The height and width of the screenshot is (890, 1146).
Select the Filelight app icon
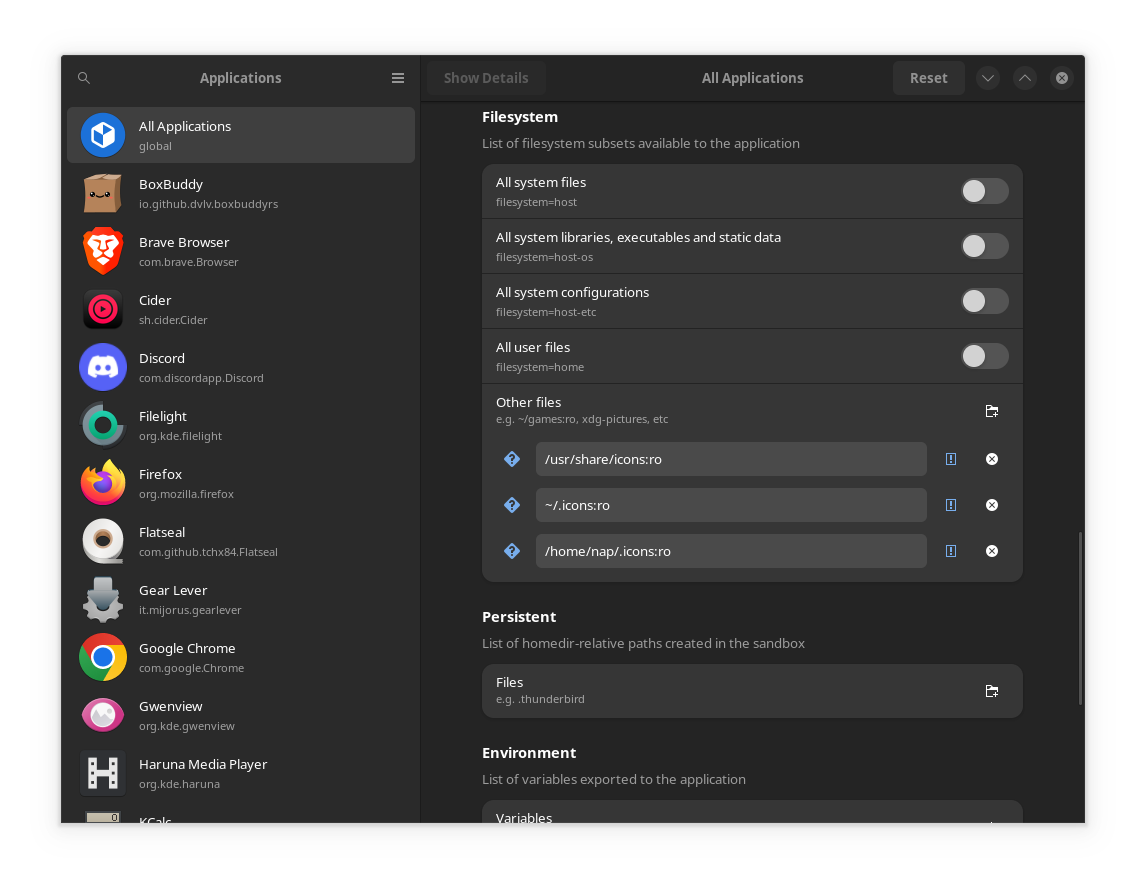tap(103, 425)
